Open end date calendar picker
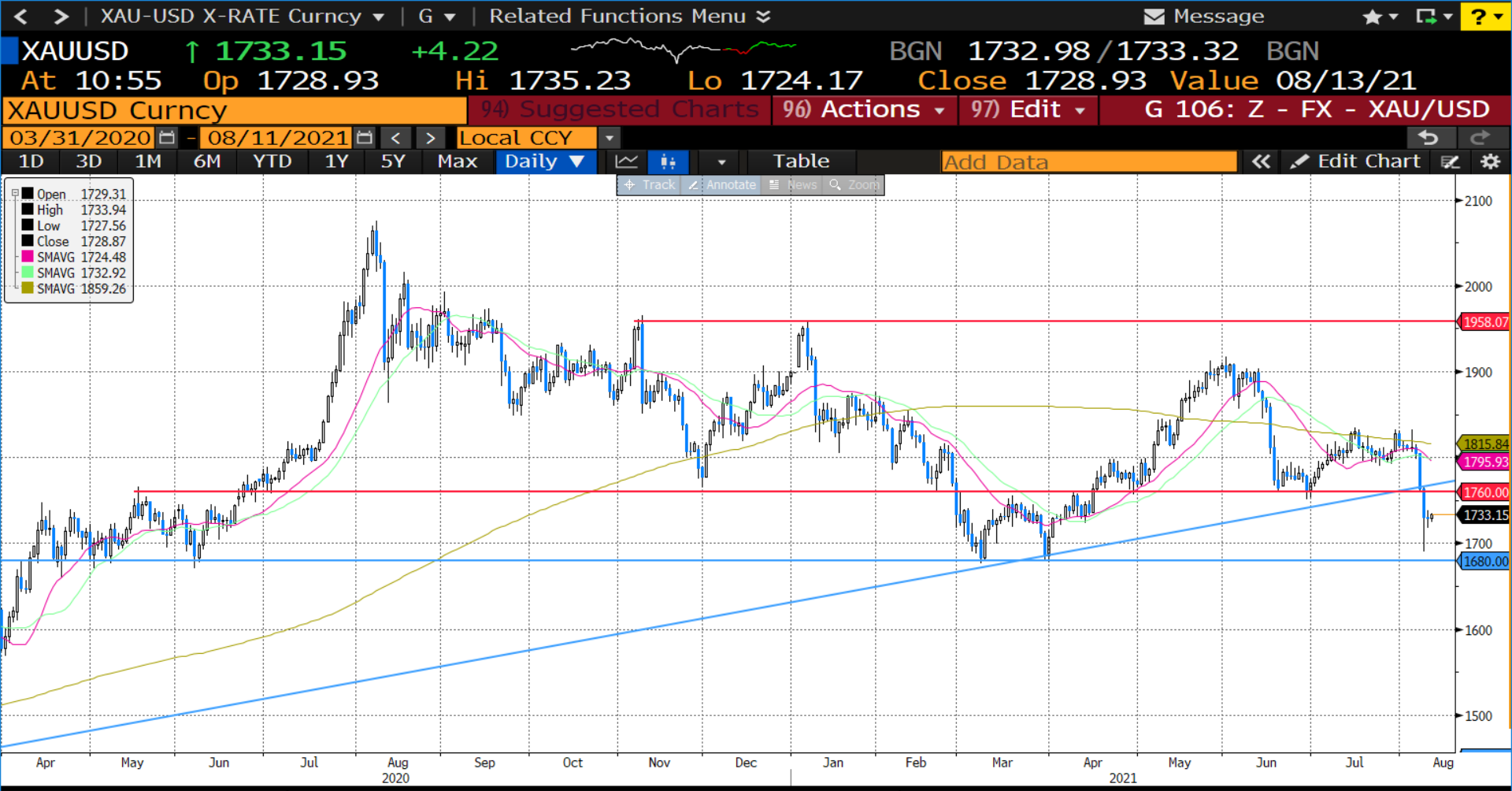The width and height of the screenshot is (1512, 791). [x=364, y=138]
